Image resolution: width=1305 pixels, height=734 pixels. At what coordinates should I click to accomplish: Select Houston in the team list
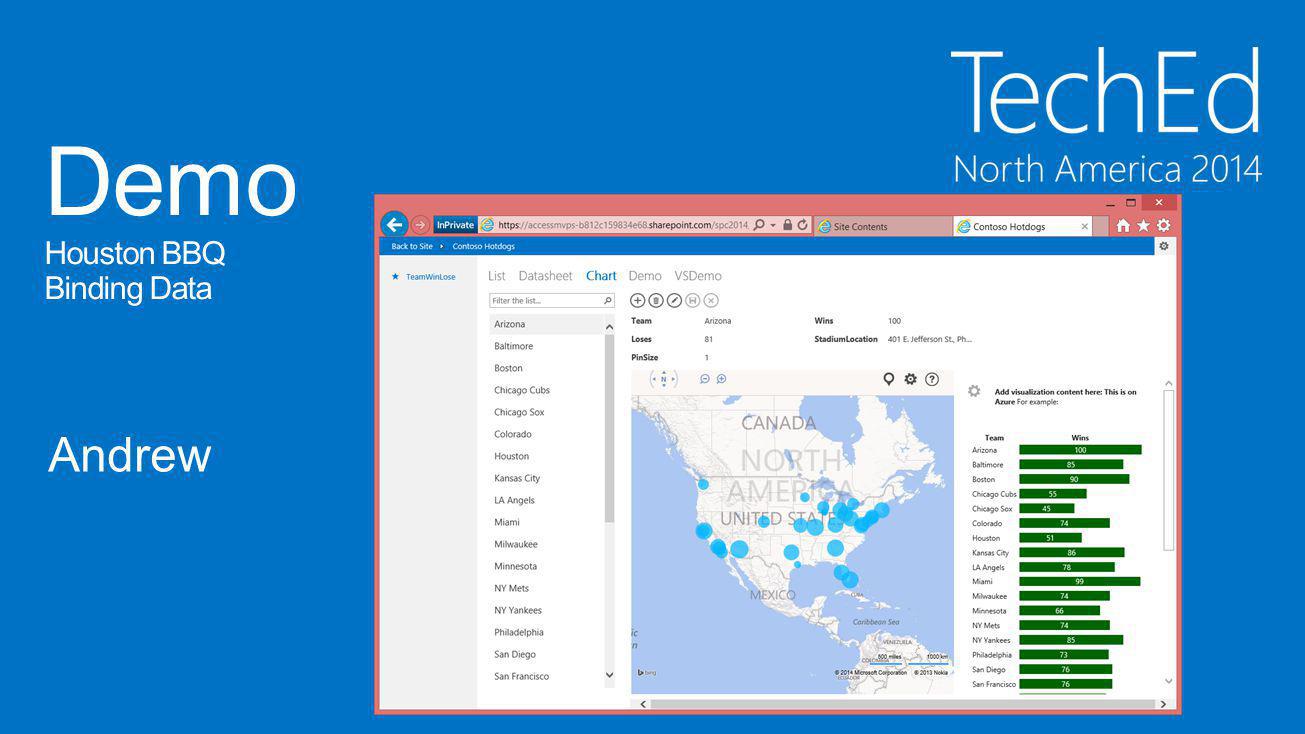[546, 456]
